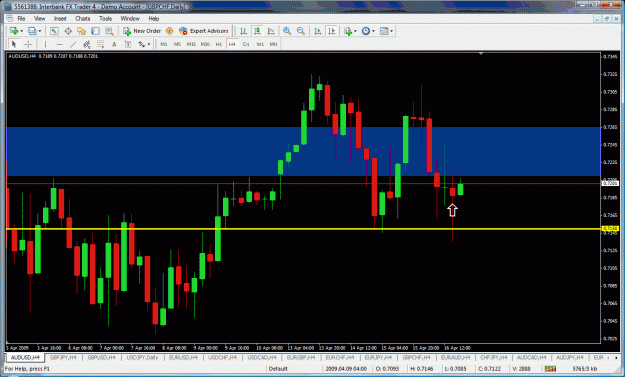Select the Equidistant Channel tool

point(87,44)
